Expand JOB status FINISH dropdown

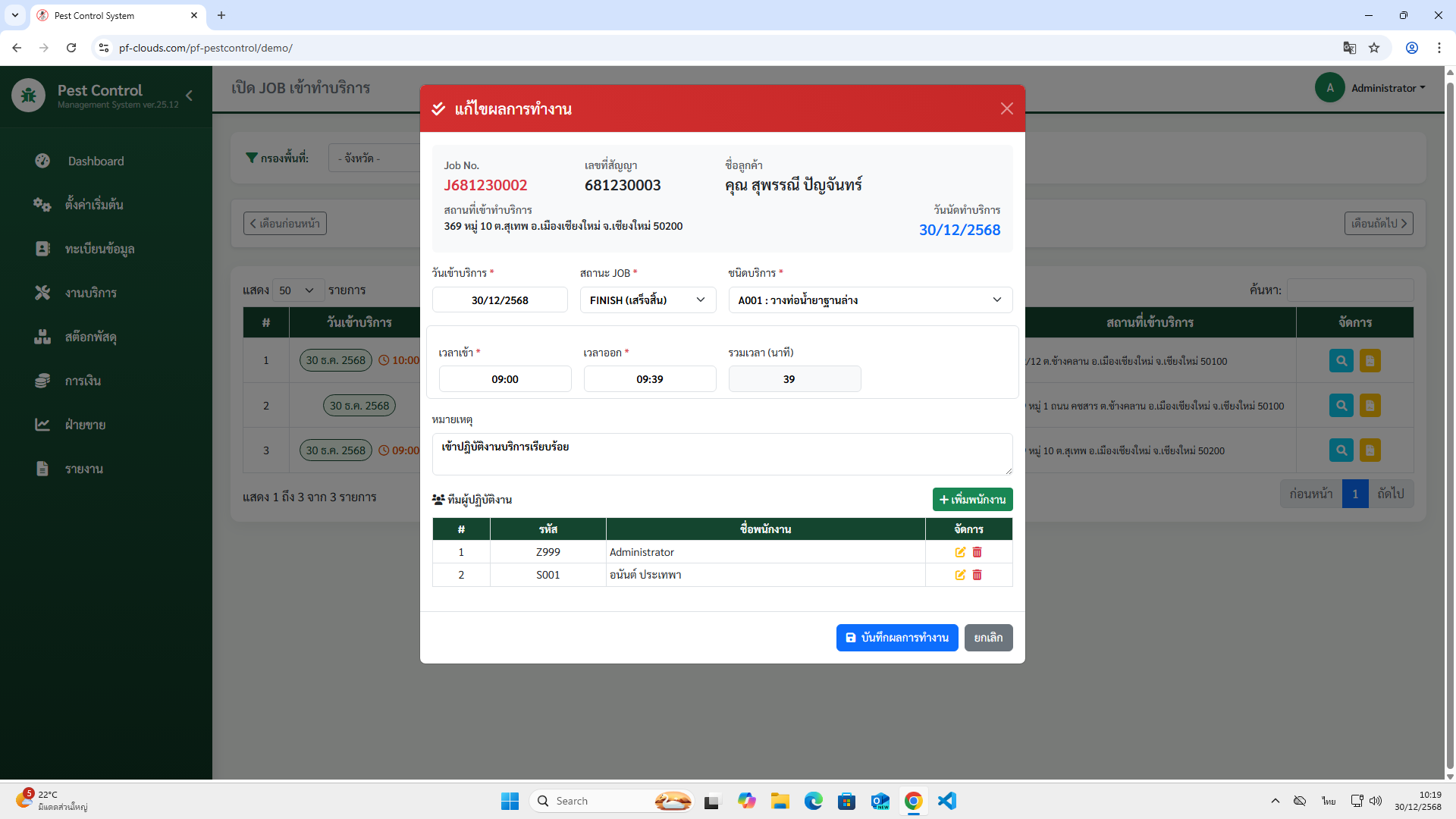648,300
